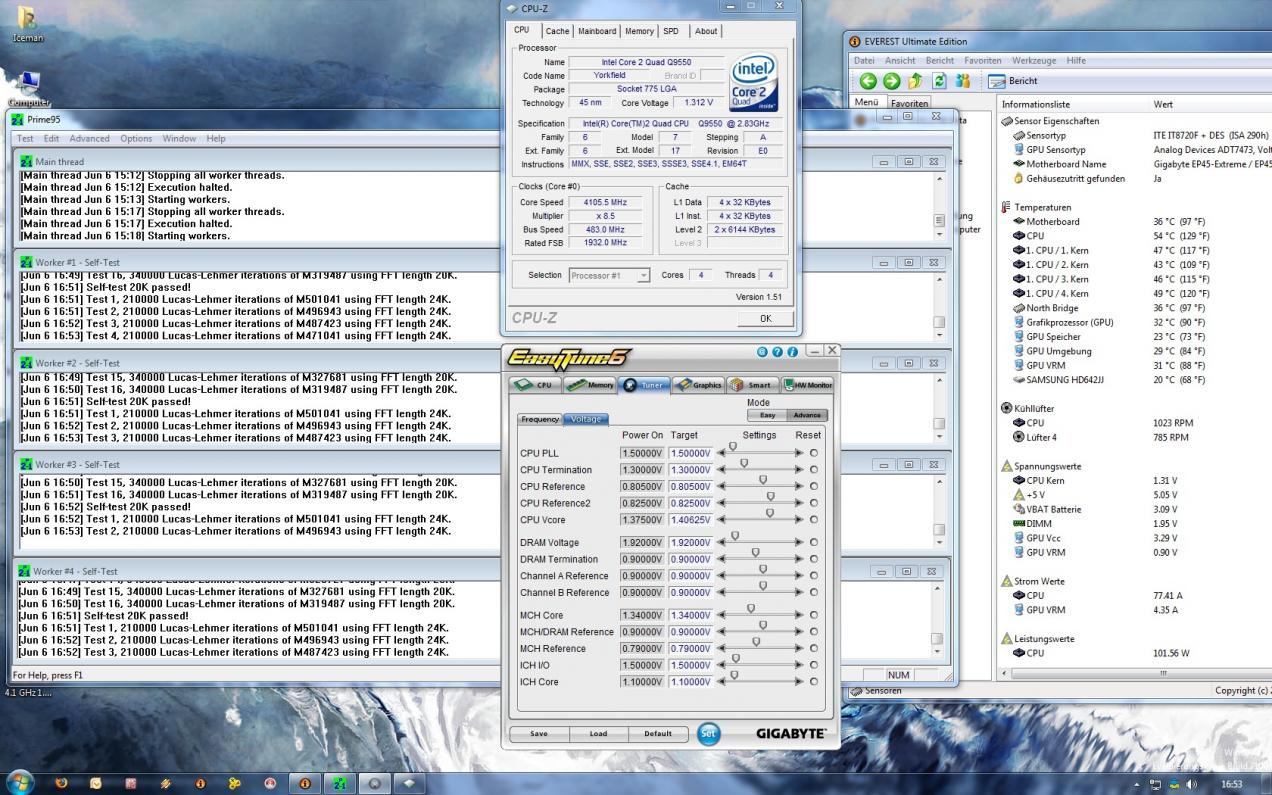Select Easy mode in EasyTune6
Screen dimensions: 1272x795
click(767, 415)
